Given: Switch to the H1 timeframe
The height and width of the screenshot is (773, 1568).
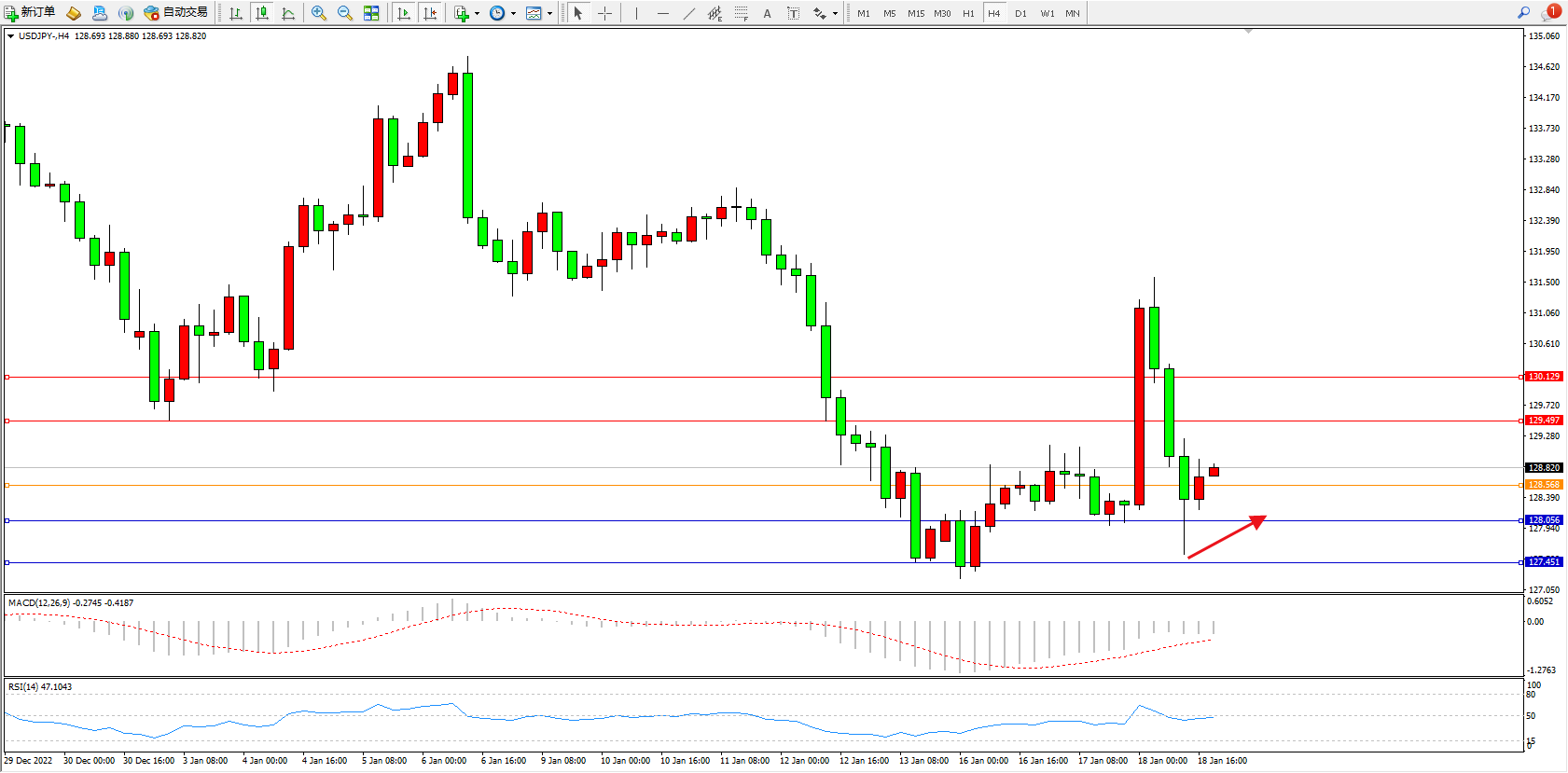Looking at the screenshot, I should [x=968, y=13].
